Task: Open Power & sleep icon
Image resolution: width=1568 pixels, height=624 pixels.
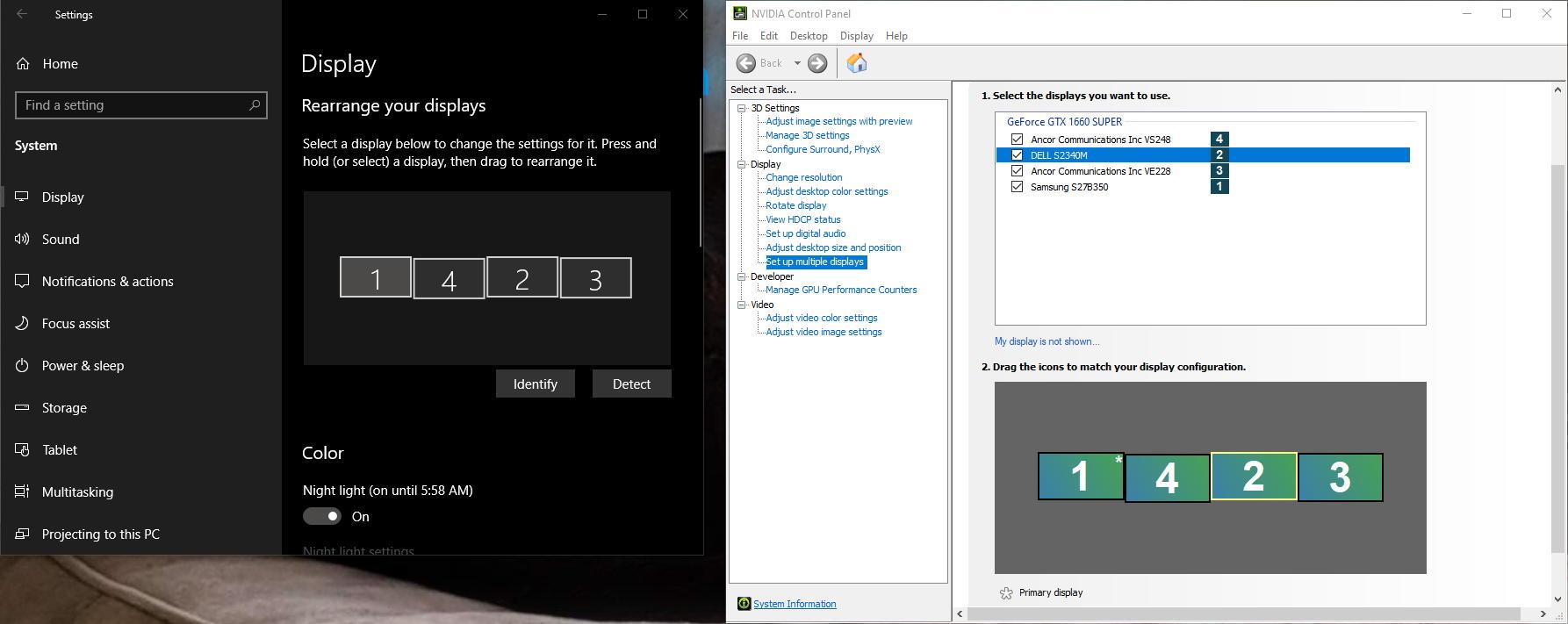Action: click(x=23, y=365)
